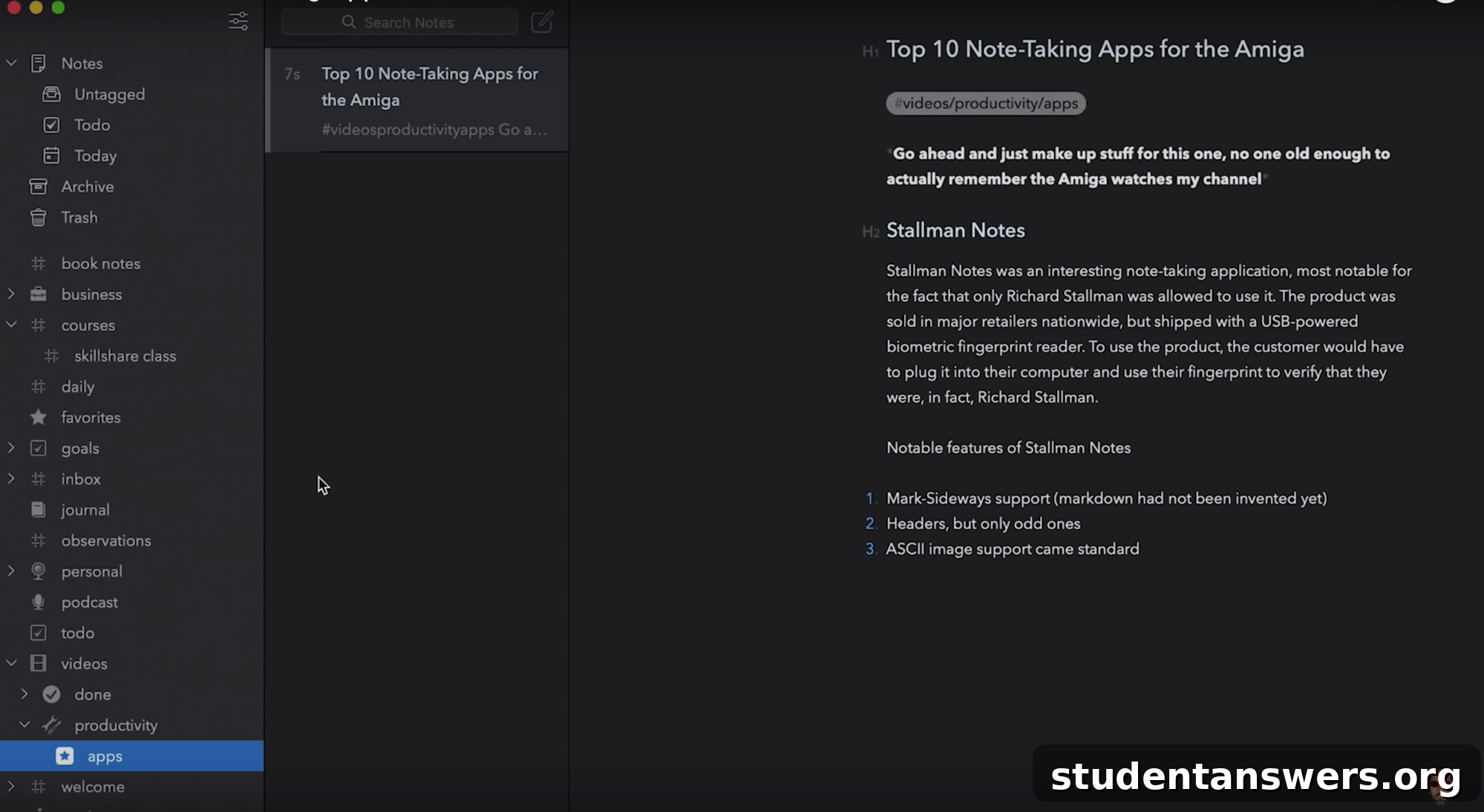This screenshot has height=812, width=1484.
Task: Click the apps star badge icon
Action: [65, 756]
